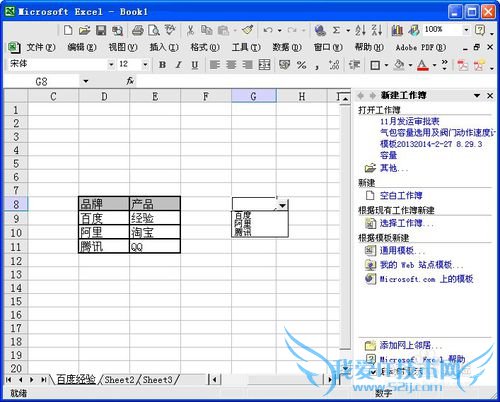Apply Underline formatting
The height and width of the screenshot is (402, 500).
pos(195,65)
